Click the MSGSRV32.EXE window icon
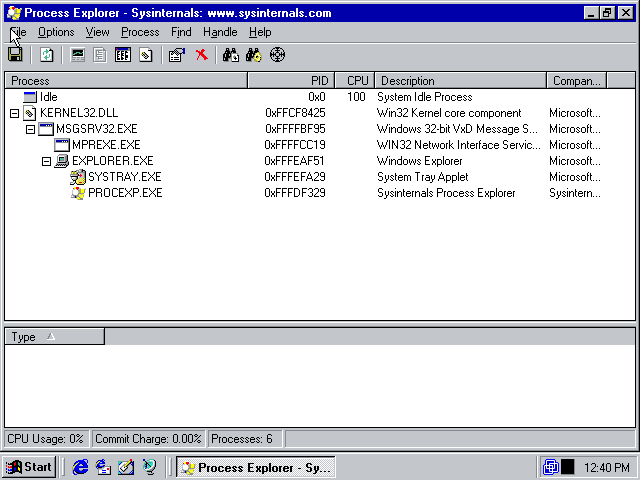Screen dimensions: 640x480 tap(46, 129)
